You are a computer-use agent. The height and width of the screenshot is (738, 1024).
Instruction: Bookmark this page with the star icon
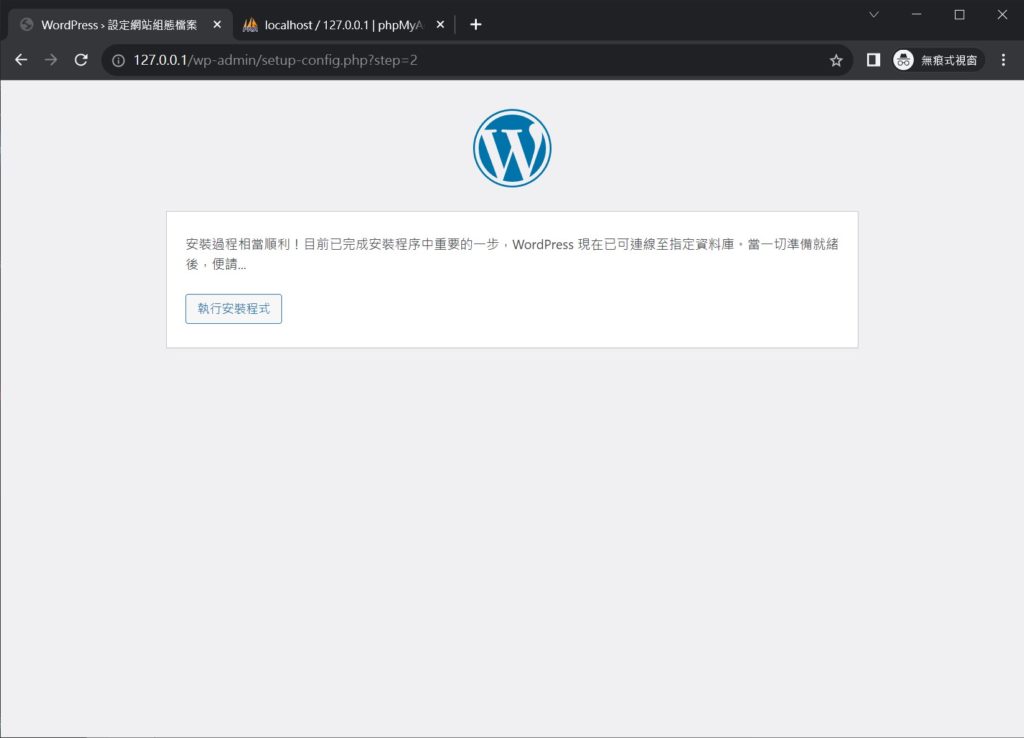pos(836,61)
